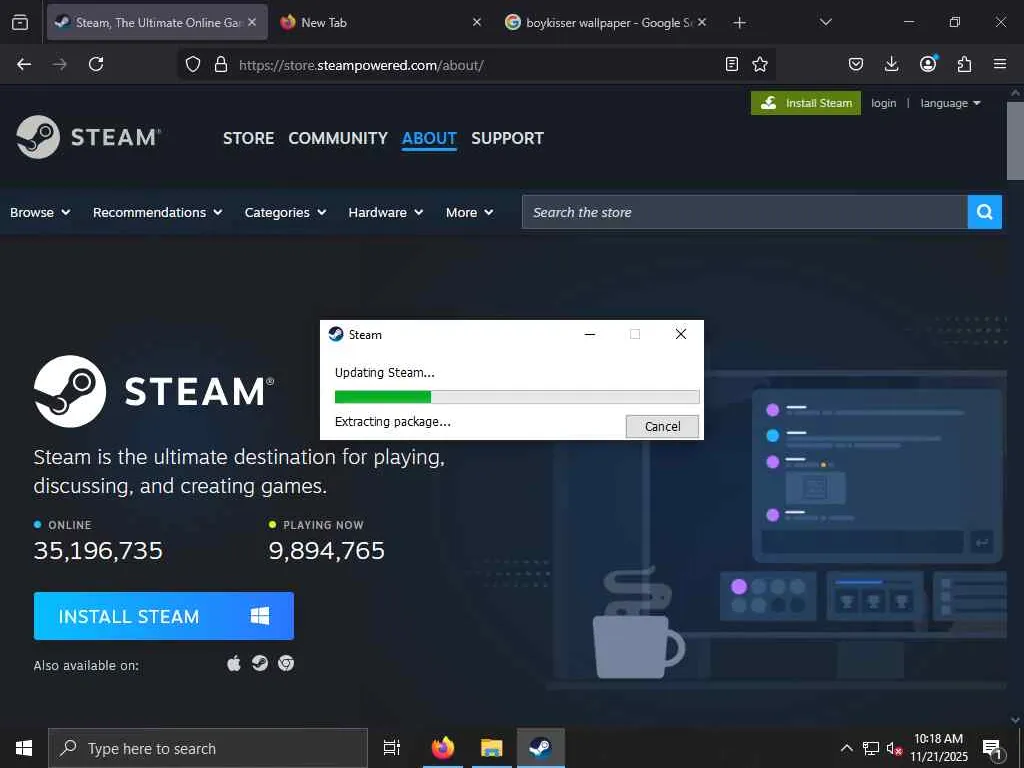Expand the Recommendations dropdown

pyautogui.click(x=157, y=212)
